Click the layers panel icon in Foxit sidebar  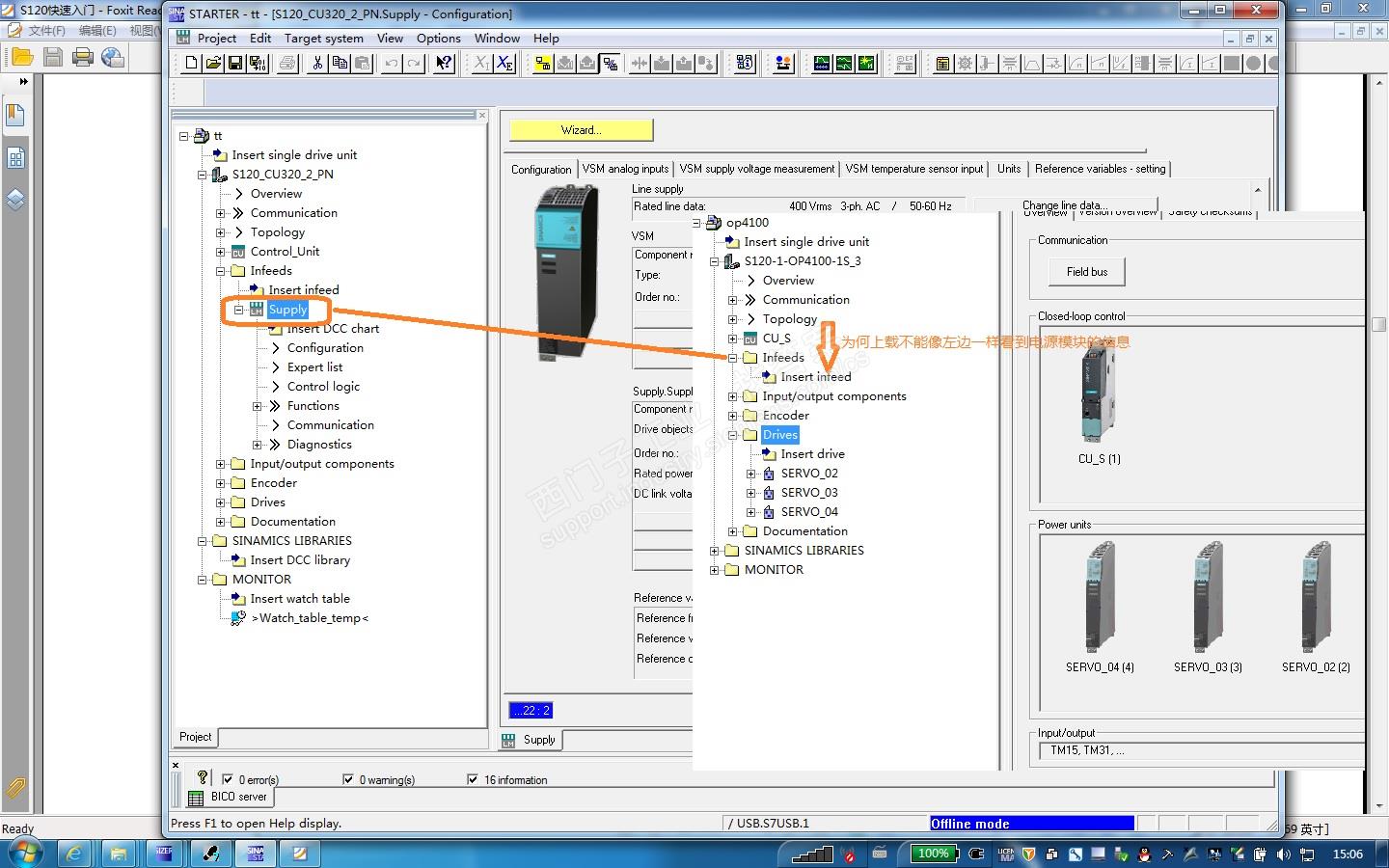15,200
